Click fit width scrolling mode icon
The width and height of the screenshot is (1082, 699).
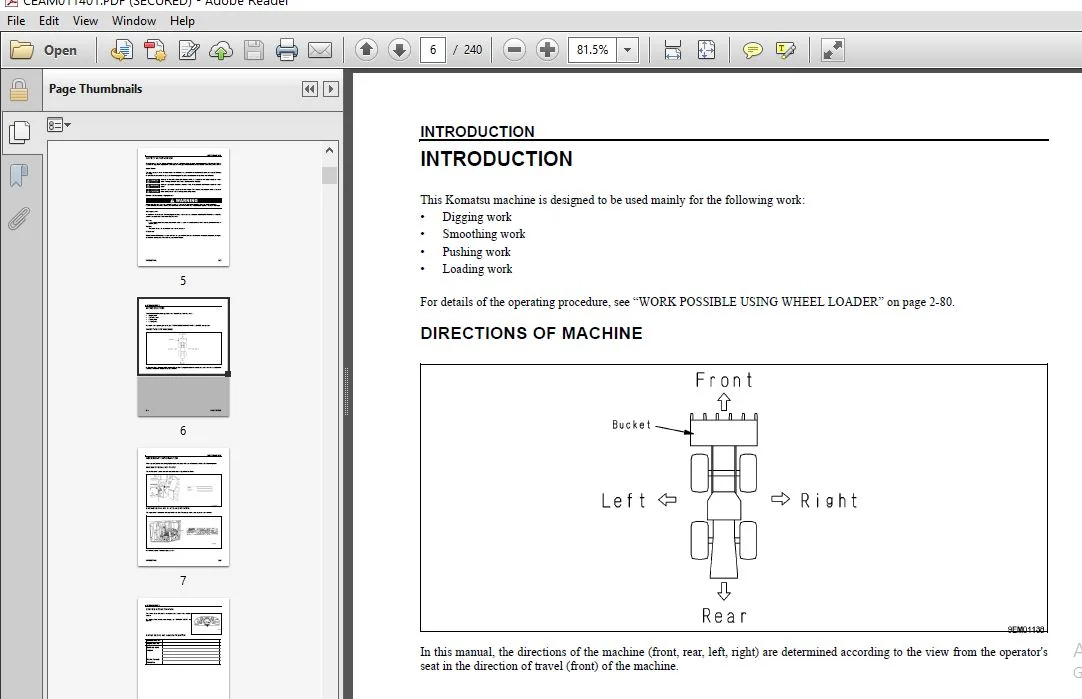pos(672,50)
